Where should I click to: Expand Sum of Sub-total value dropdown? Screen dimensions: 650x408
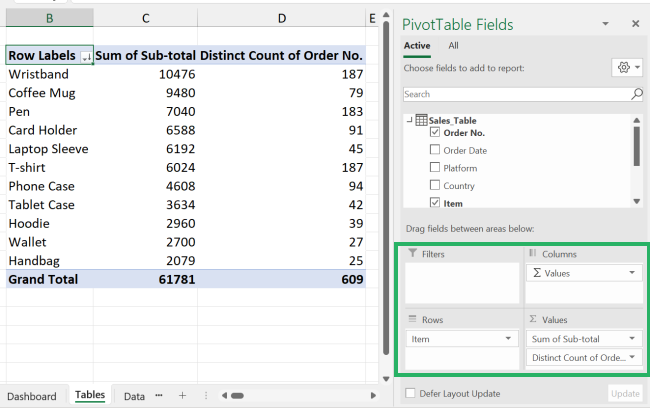click(x=632, y=339)
